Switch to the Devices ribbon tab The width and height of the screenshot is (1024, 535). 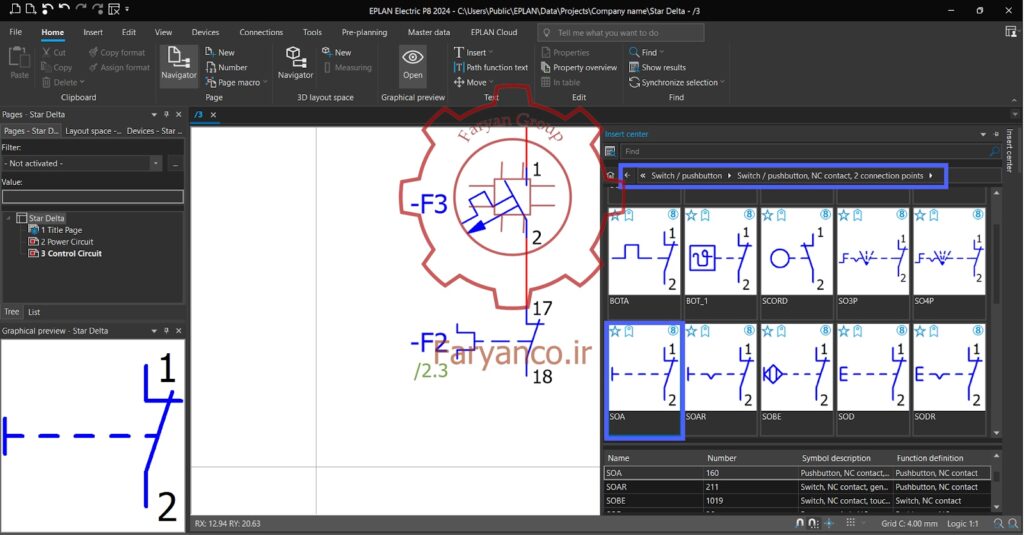tap(205, 32)
